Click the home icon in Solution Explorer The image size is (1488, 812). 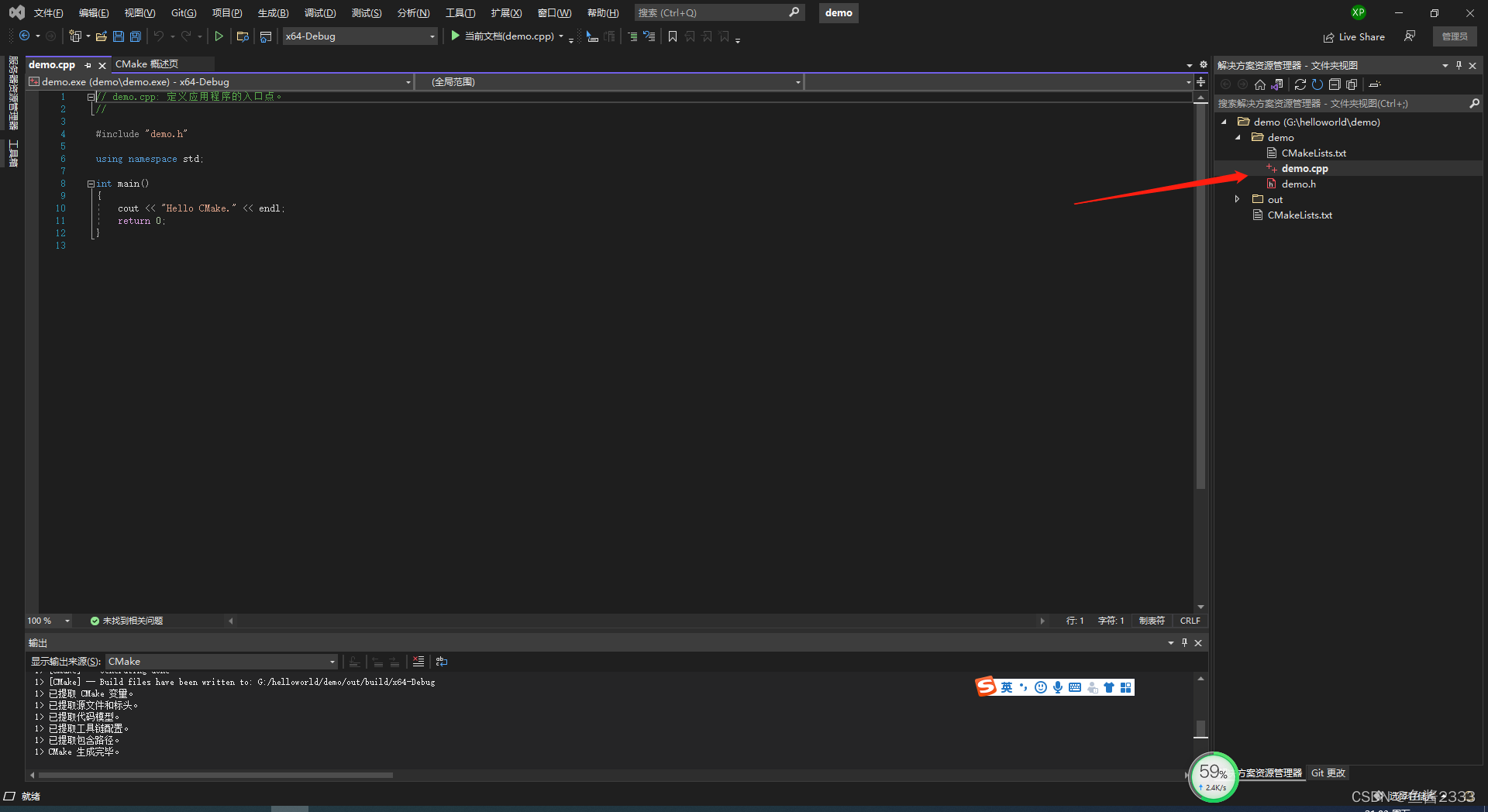[x=1260, y=84]
